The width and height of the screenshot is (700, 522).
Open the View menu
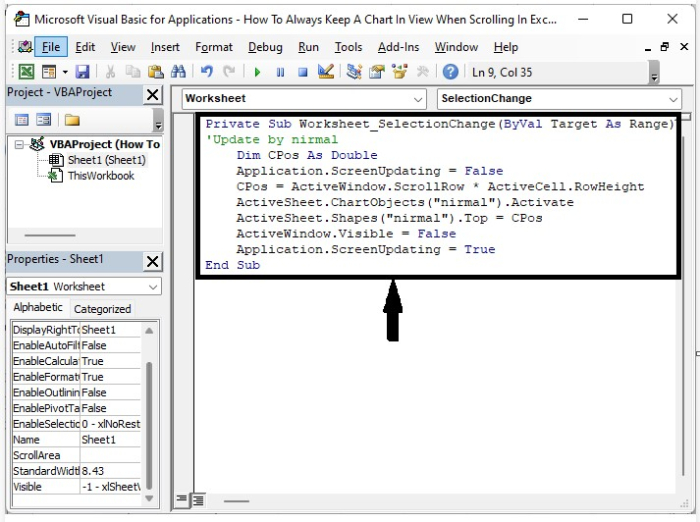point(123,47)
